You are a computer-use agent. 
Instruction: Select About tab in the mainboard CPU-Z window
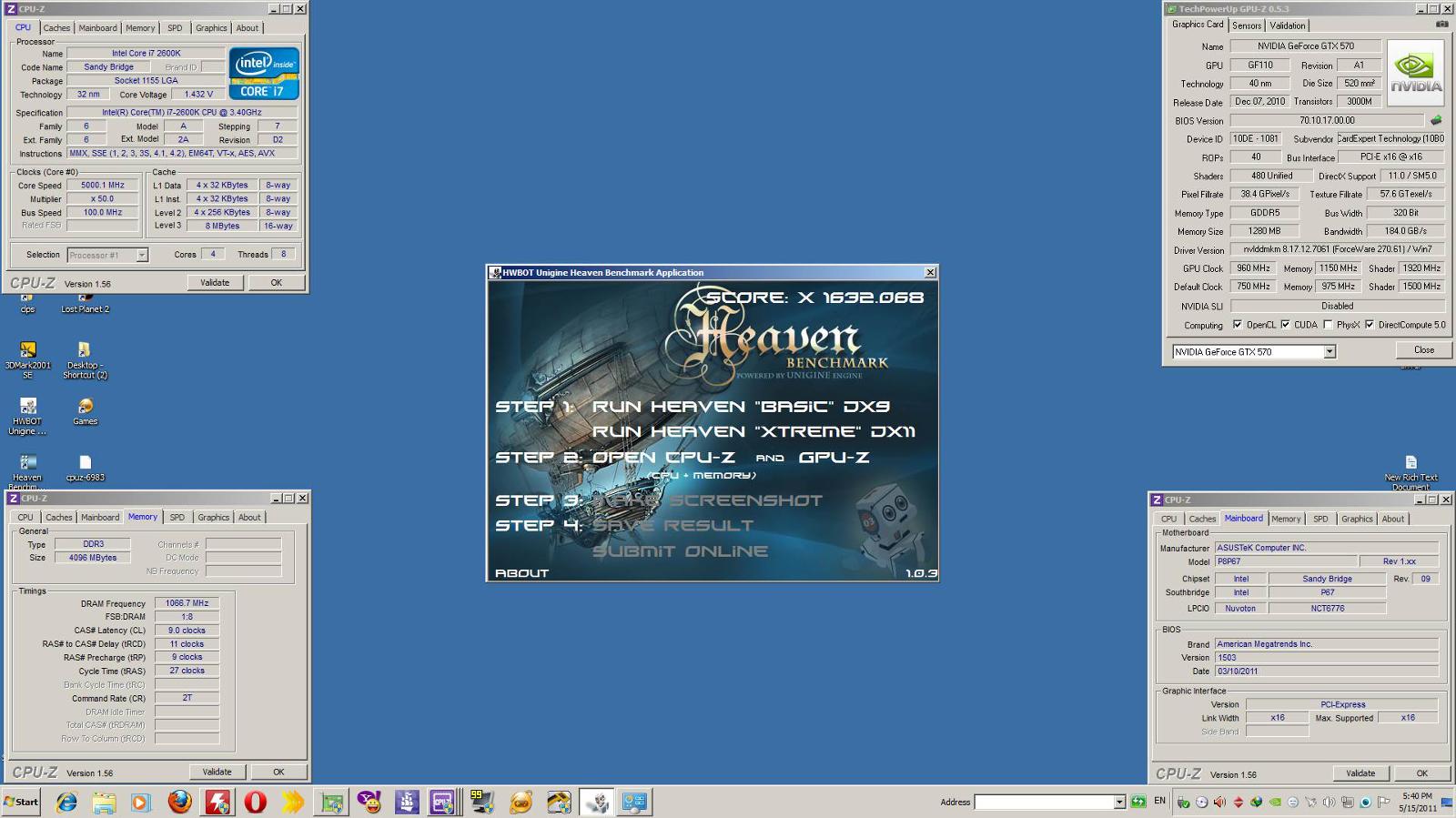tap(1393, 520)
